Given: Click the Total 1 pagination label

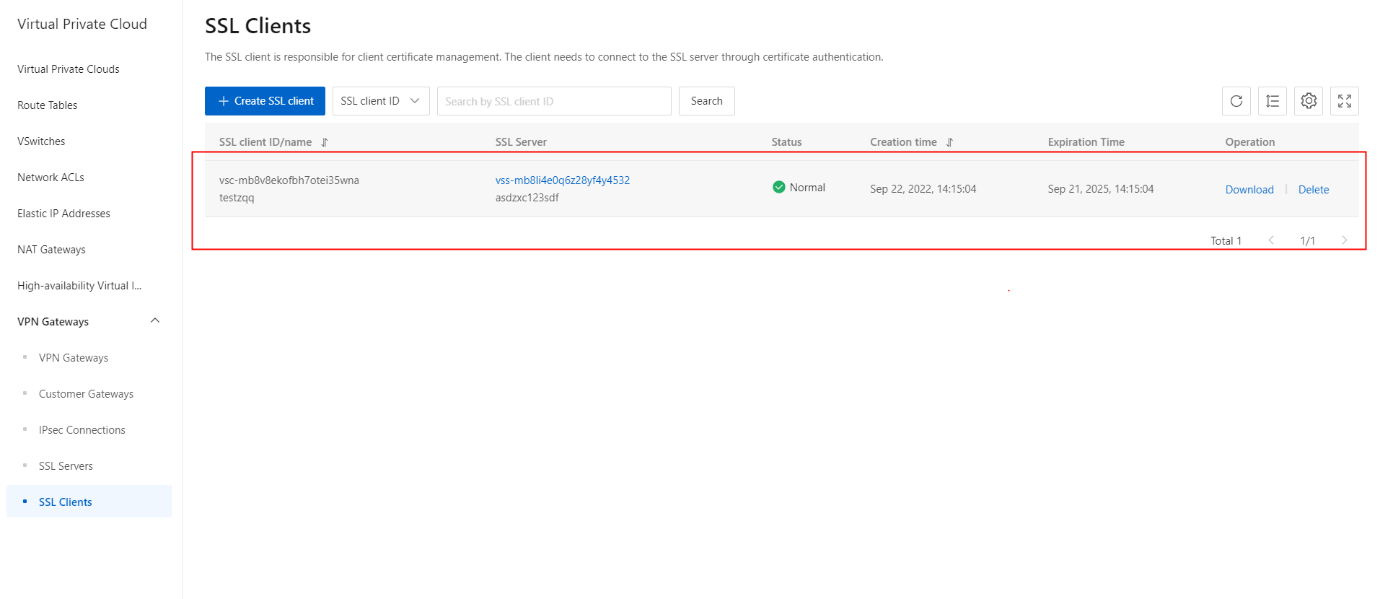Looking at the screenshot, I should pos(1226,241).
